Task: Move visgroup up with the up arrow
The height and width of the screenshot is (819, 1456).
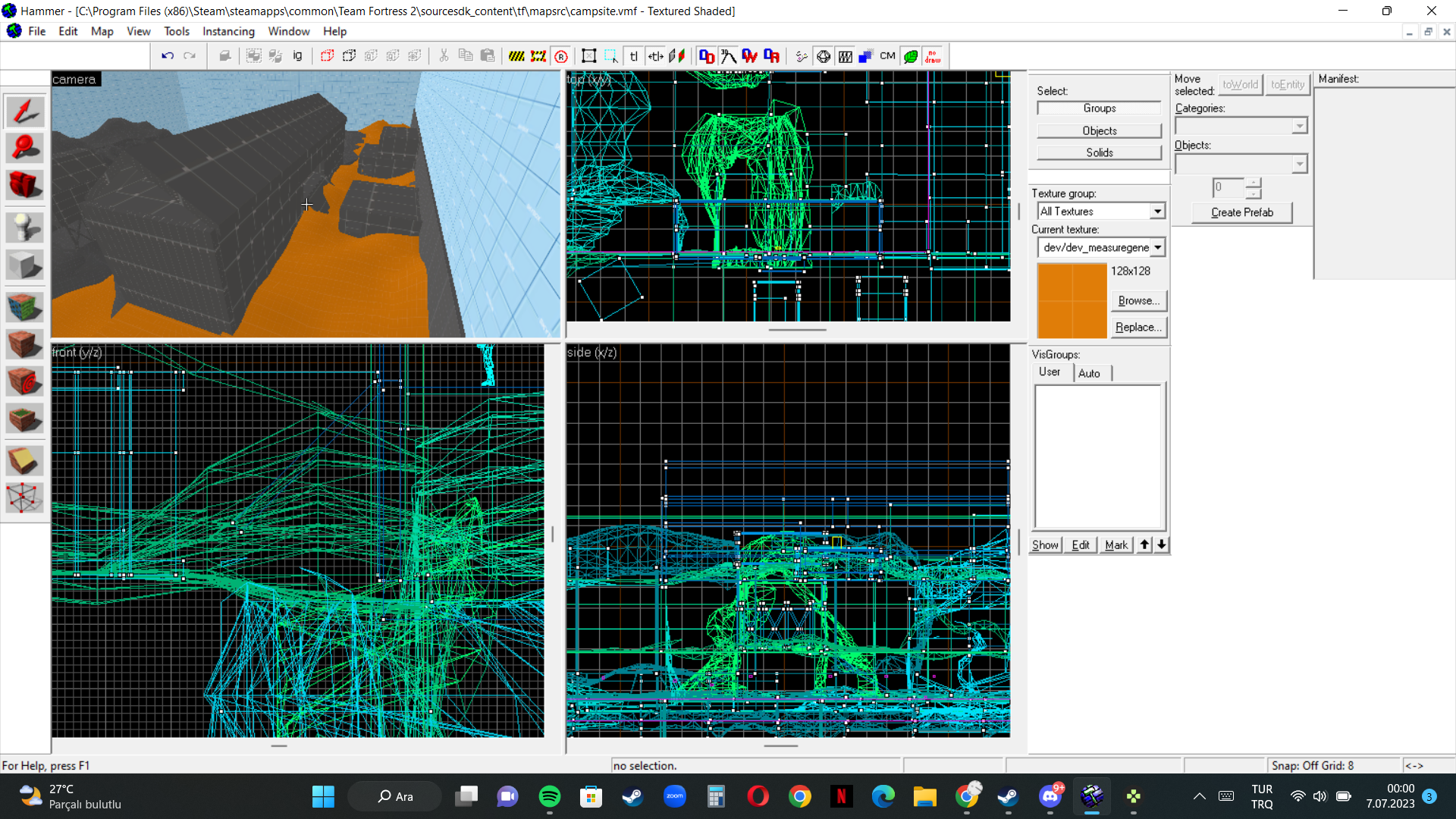Action: coord(1144,544)
